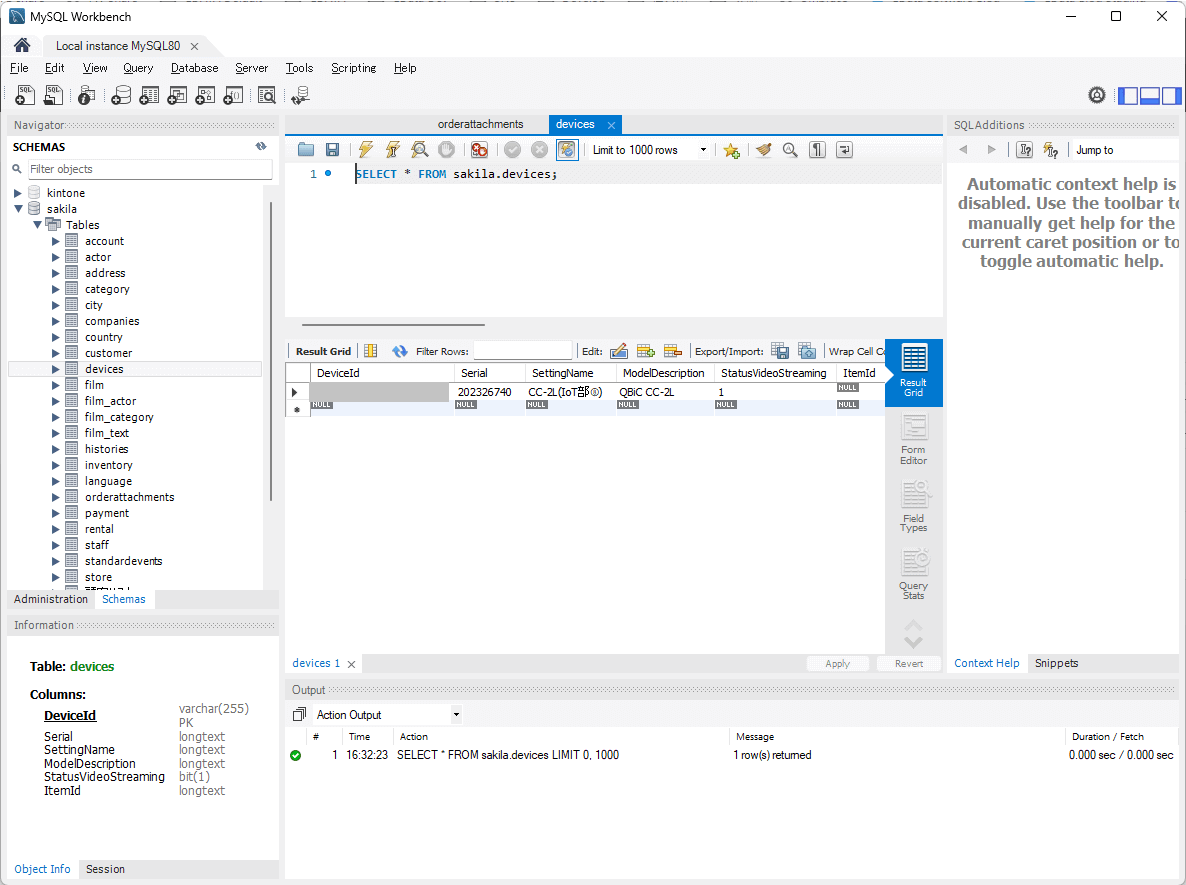Click the refresh icon in Result Grid toolbar
Image resolution: width=1186 pixels, height=885 pixels.
(400, 351)
